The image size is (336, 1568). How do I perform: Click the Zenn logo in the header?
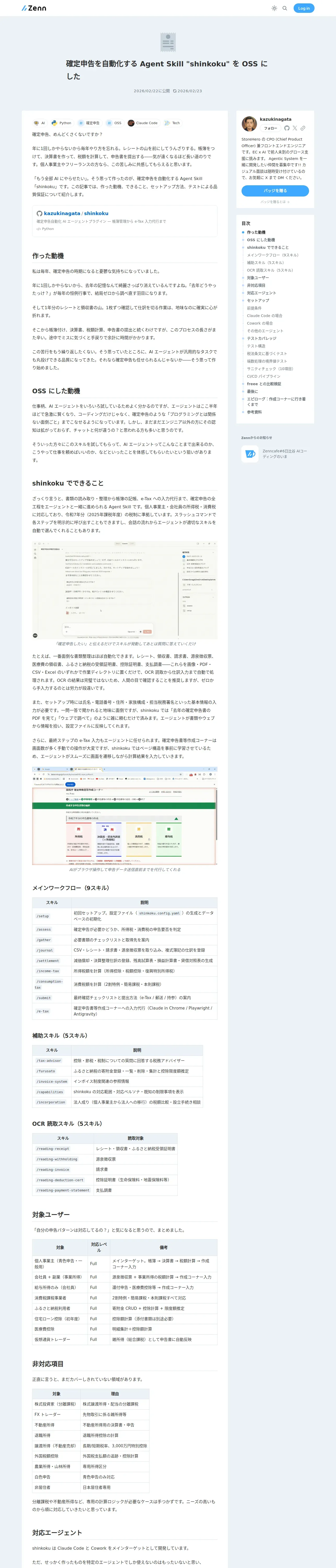tap(33, 9)
